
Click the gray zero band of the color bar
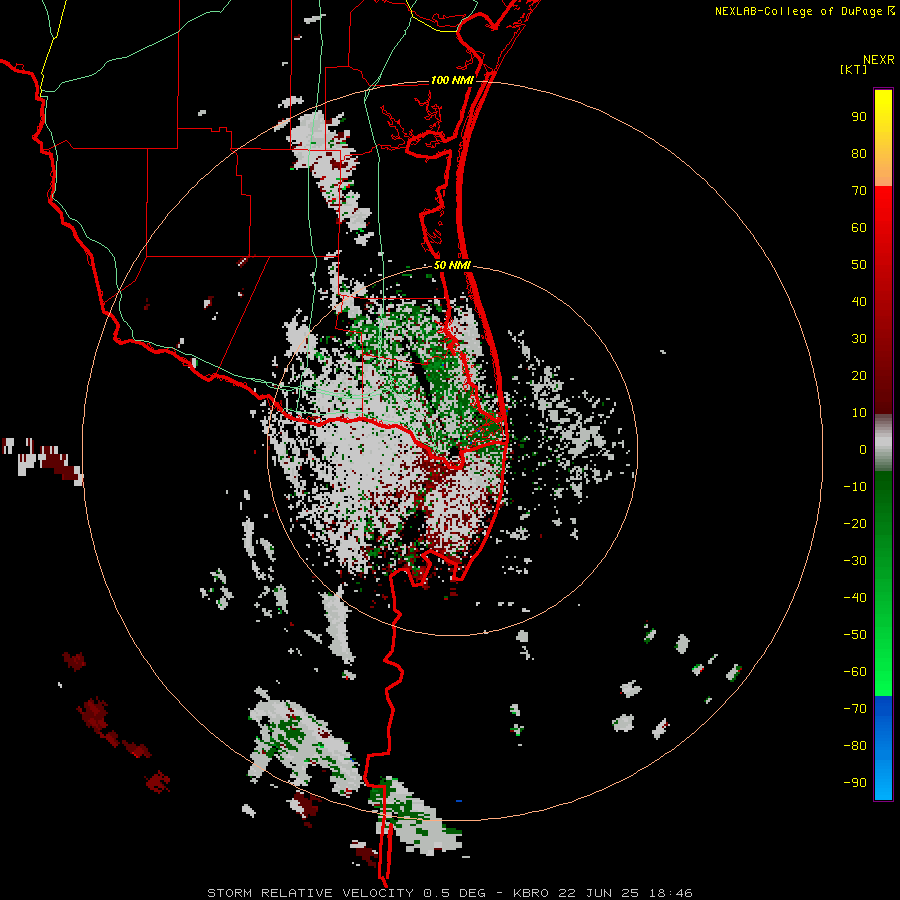(x=883, y=443)
